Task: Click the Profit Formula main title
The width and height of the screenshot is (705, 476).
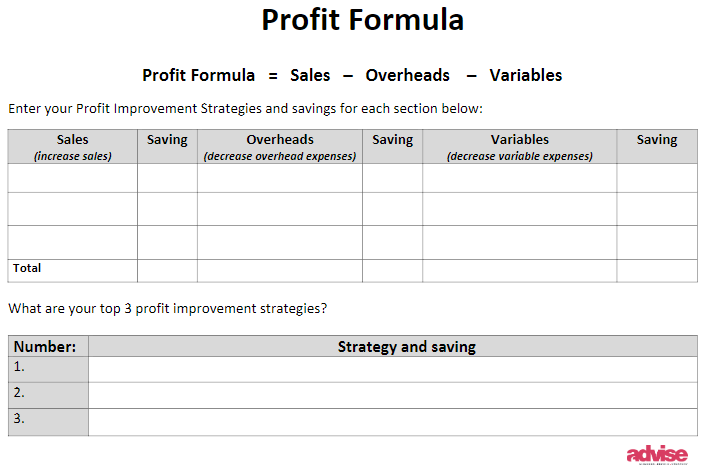Action: pyautogui.click(x=362, y=20)
